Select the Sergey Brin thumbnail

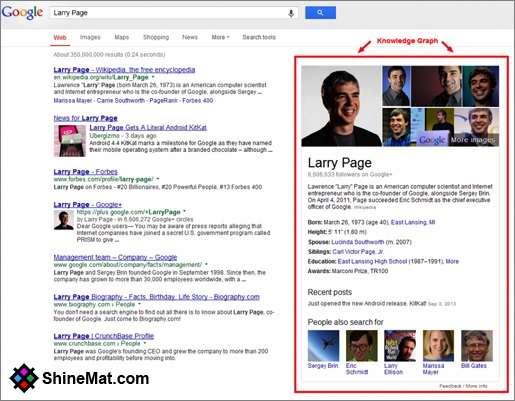click(x=323, y=346)
